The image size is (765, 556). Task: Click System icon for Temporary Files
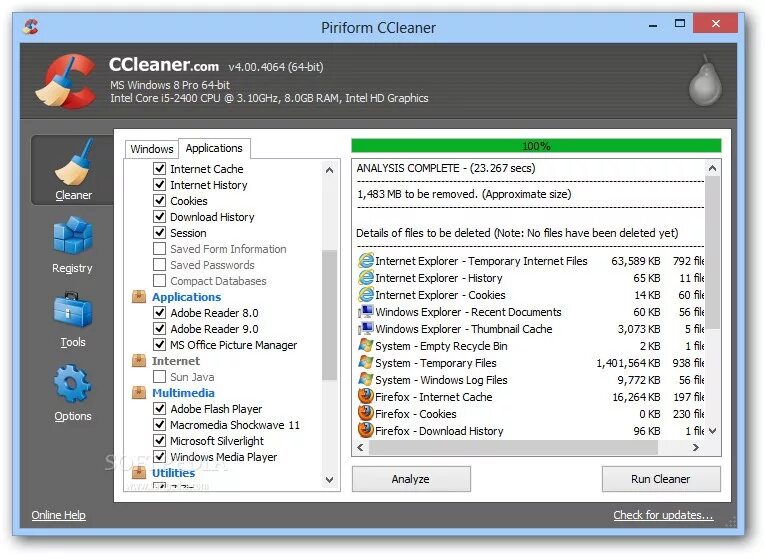[x=366, y=362]
